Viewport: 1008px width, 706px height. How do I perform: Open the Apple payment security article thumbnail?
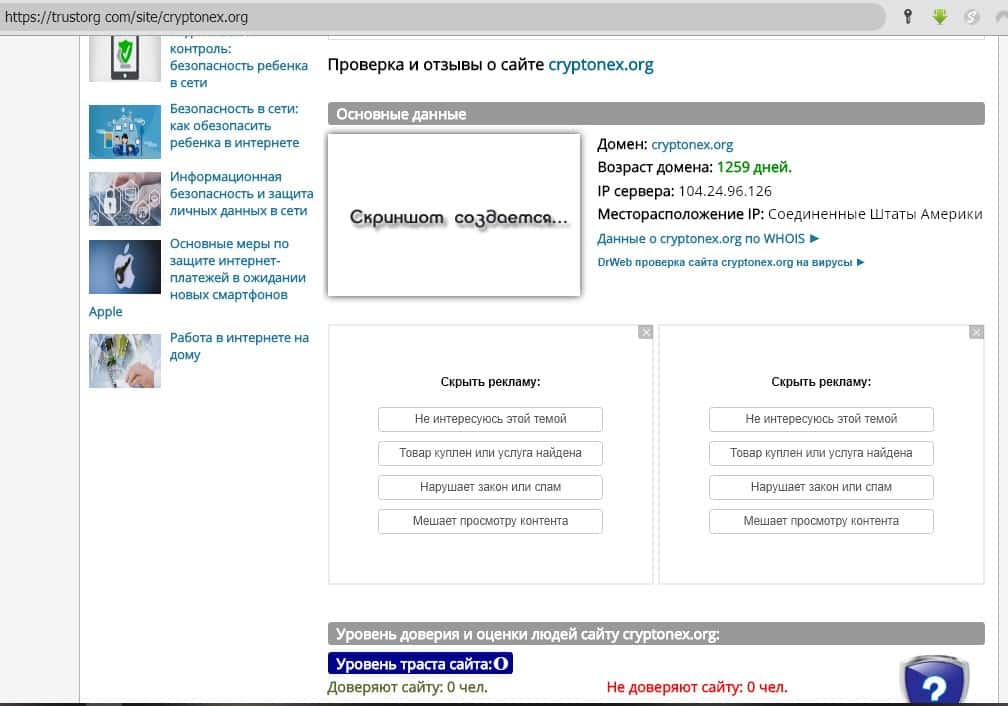pos(125,266)
